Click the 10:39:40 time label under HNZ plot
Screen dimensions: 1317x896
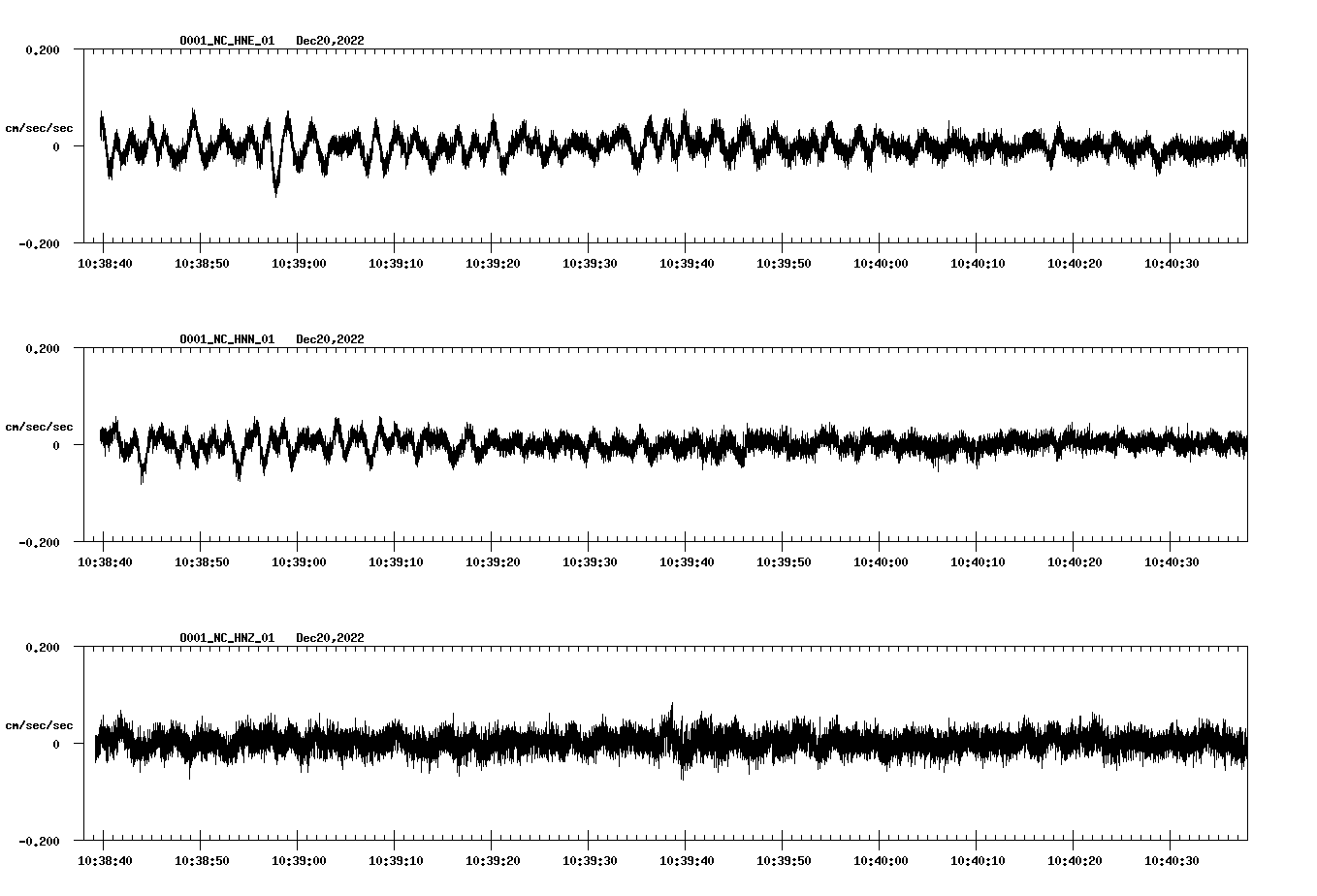click(x=686, y=860)
